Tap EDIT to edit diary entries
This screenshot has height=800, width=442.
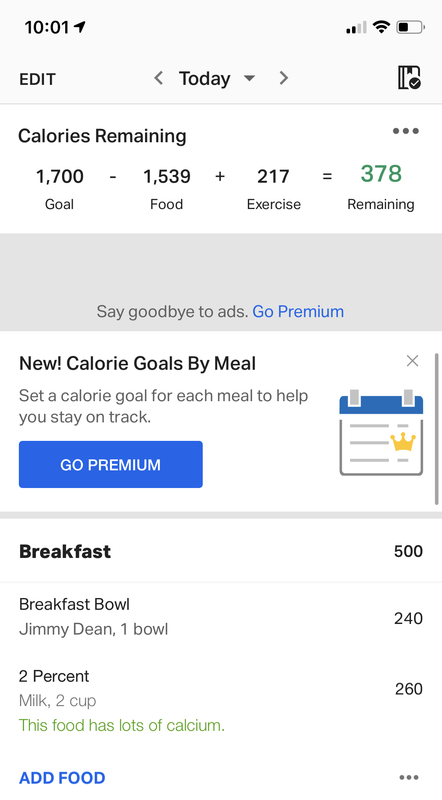(x=37, y=79)
